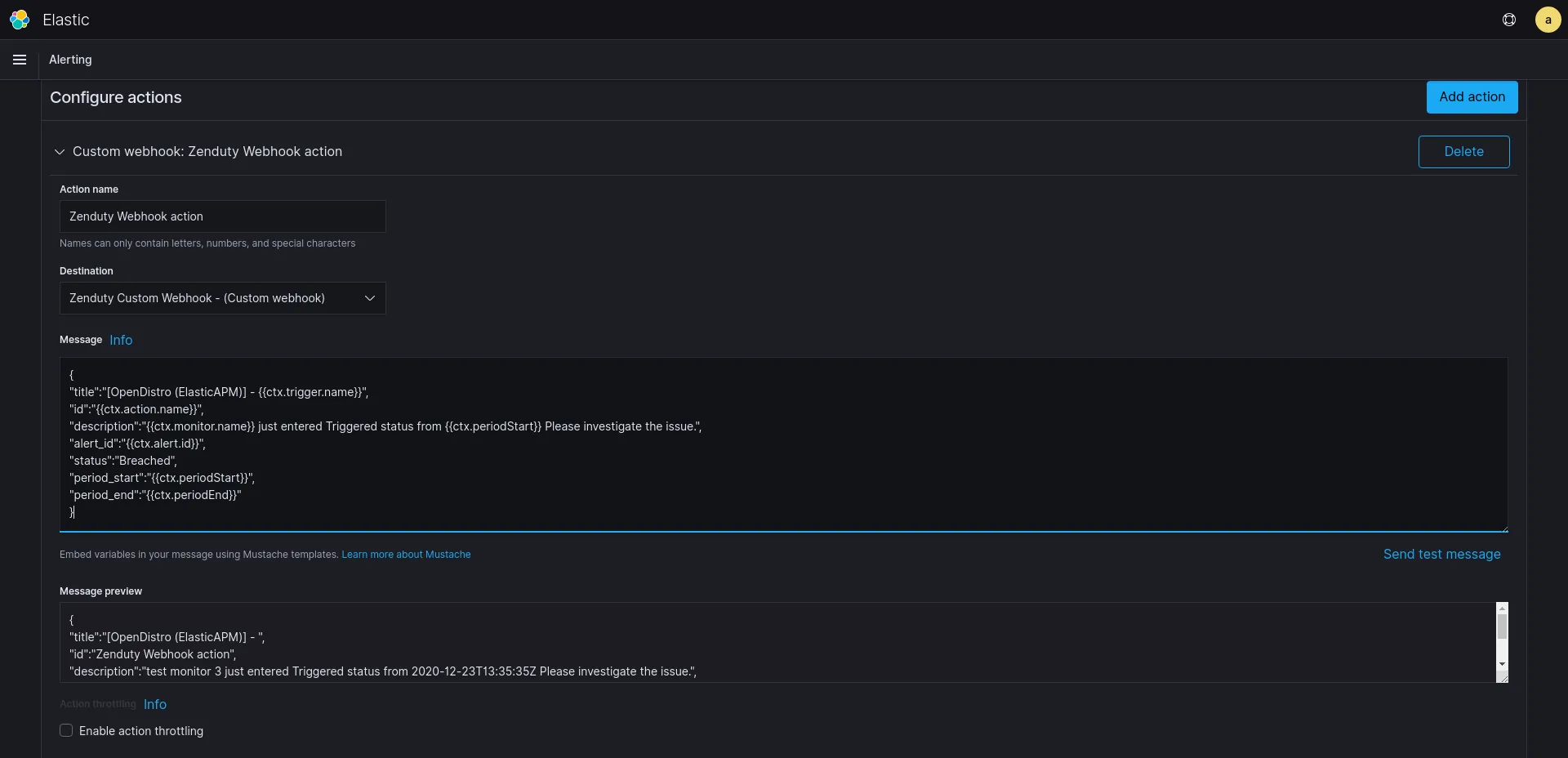The width and height of the screenshot is (1568, 758).
Task: Open the user avatar menu
Action: (x=1548, y=20)
